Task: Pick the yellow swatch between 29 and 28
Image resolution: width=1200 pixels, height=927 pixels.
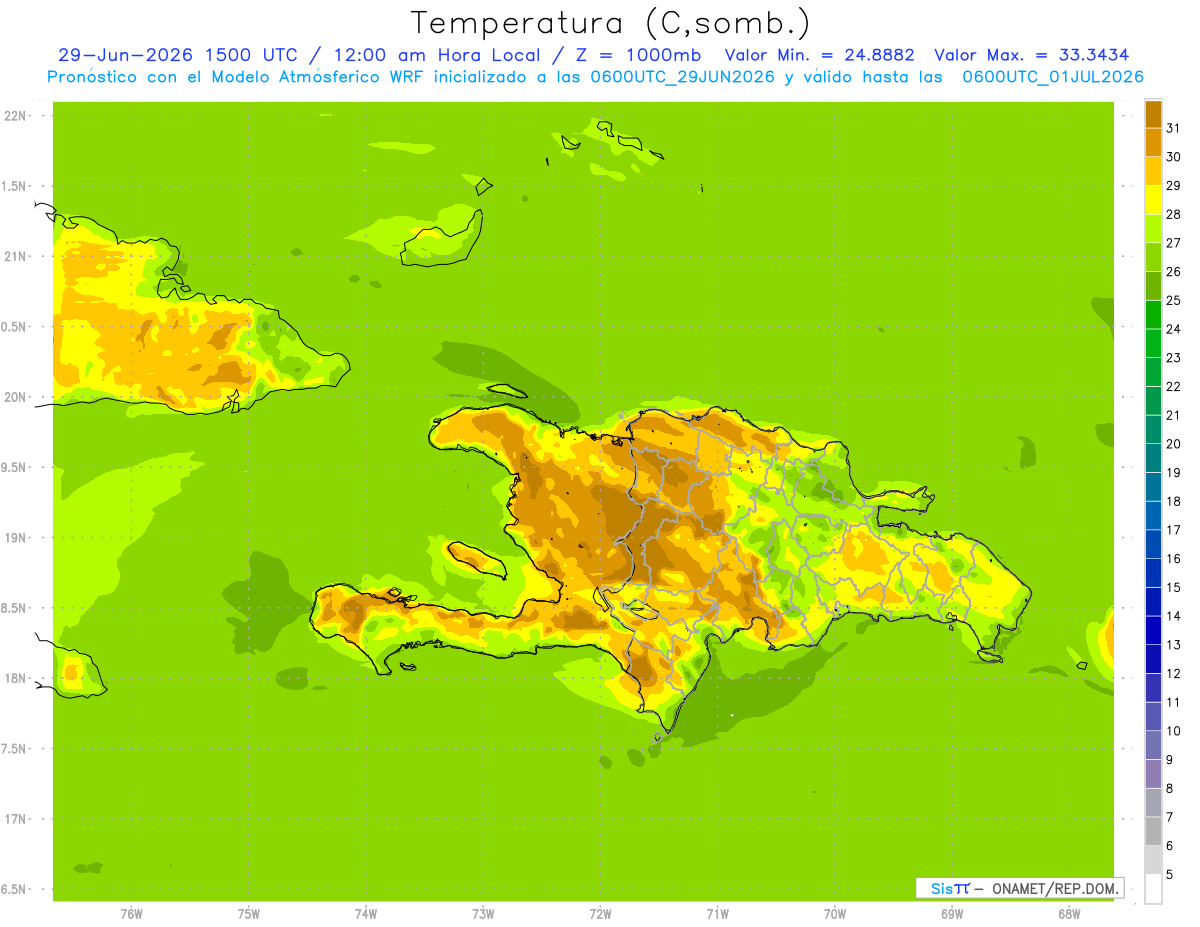Action: (x=1153, y=200)
